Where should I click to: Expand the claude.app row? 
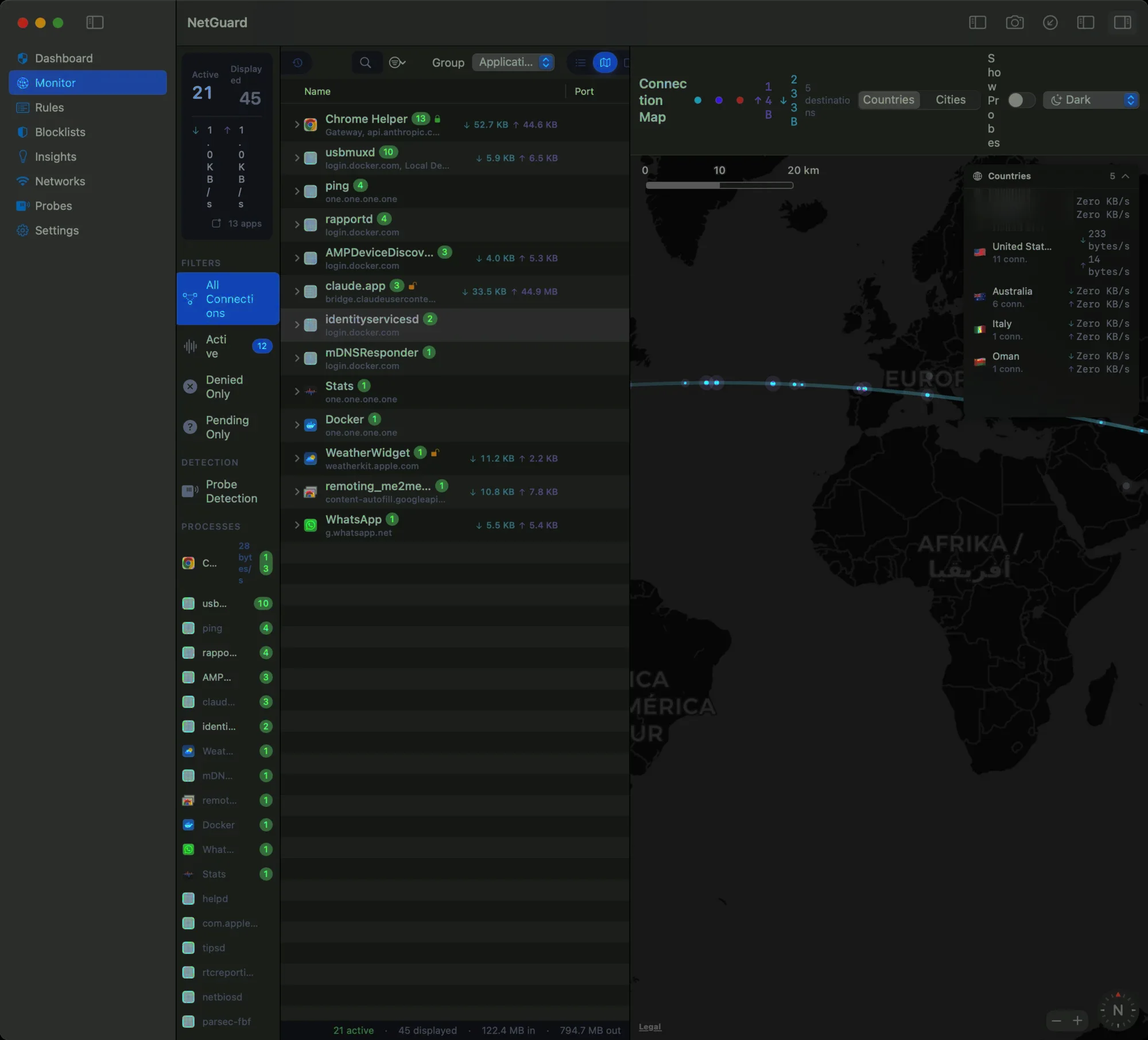click(x=297, y=292)
